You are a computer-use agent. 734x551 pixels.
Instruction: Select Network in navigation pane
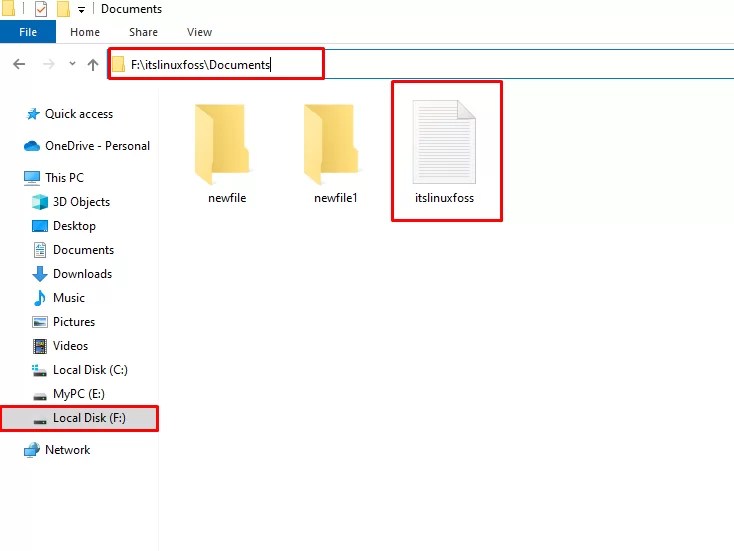pos(67,450)
